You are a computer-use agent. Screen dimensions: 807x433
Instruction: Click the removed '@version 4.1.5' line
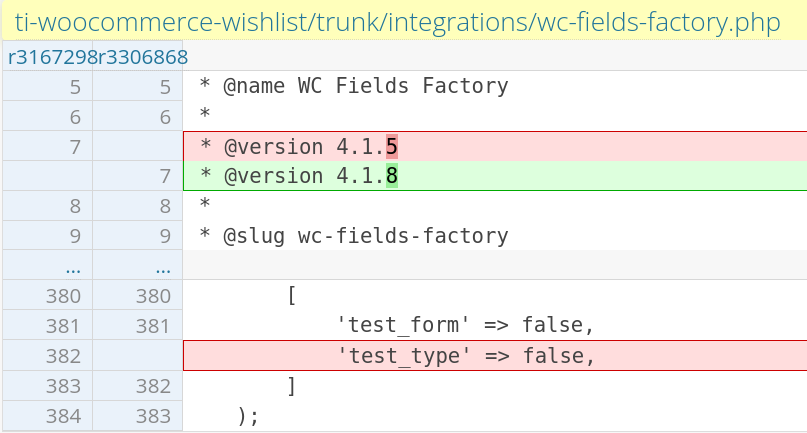pos(298,147)
